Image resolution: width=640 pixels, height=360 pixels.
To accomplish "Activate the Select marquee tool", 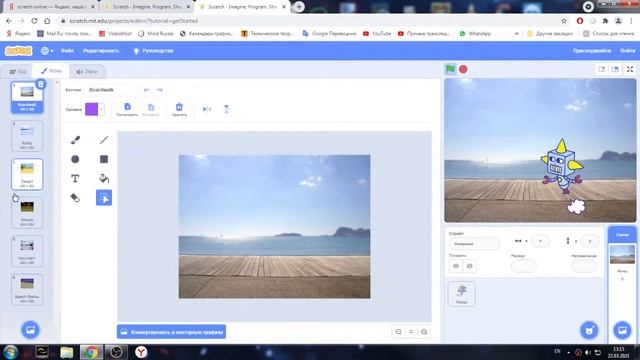I will pos(104,198).
